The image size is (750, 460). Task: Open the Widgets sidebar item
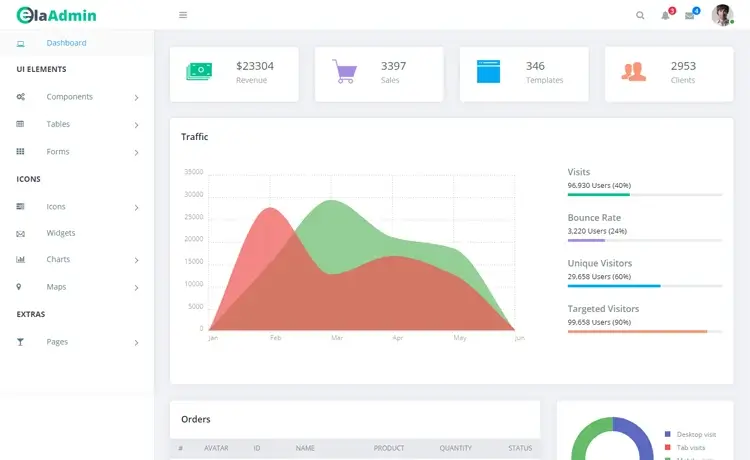click(61, 233)
